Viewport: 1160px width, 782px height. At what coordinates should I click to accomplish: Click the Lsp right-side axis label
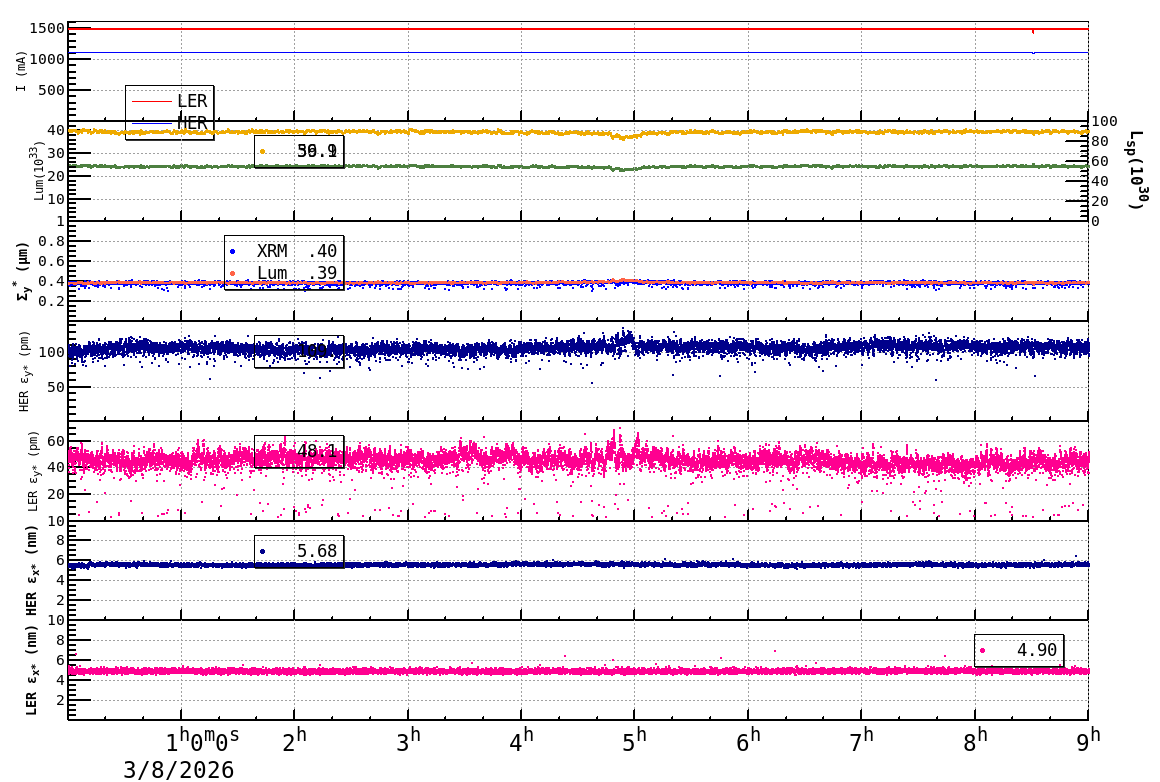click(1137, 170)
